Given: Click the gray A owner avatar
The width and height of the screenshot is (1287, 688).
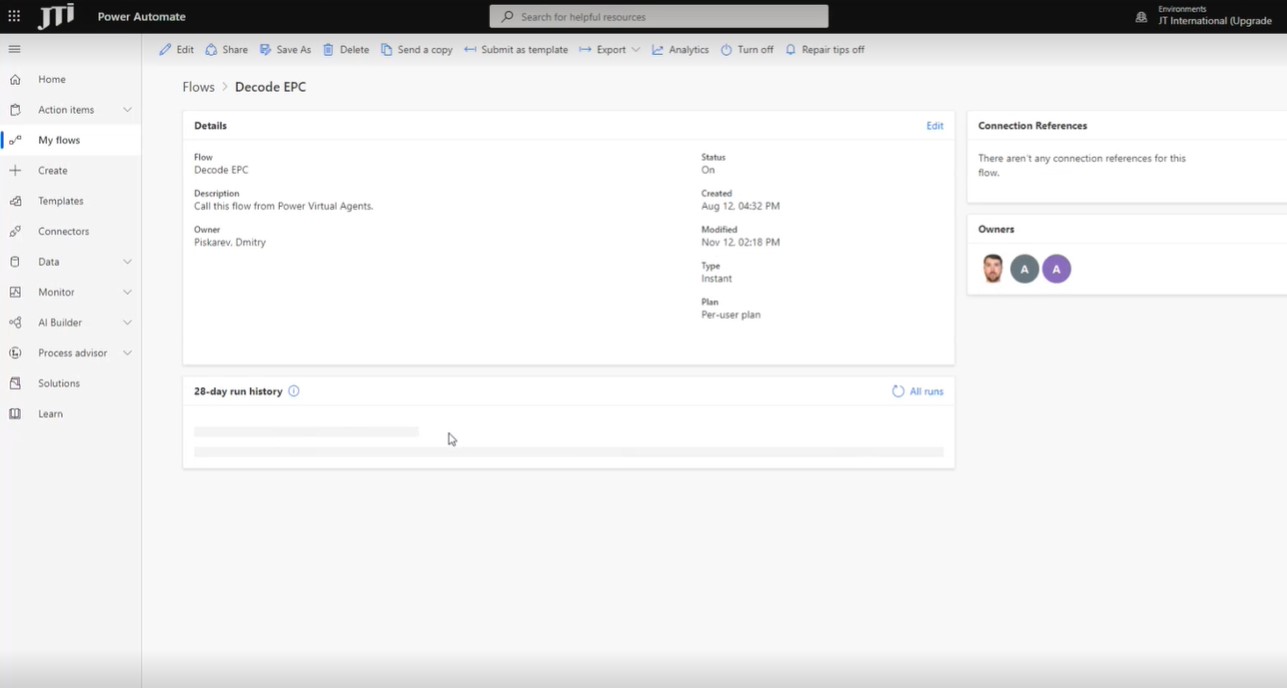Looking at the screenshot, I should [x=1024, y=269].
